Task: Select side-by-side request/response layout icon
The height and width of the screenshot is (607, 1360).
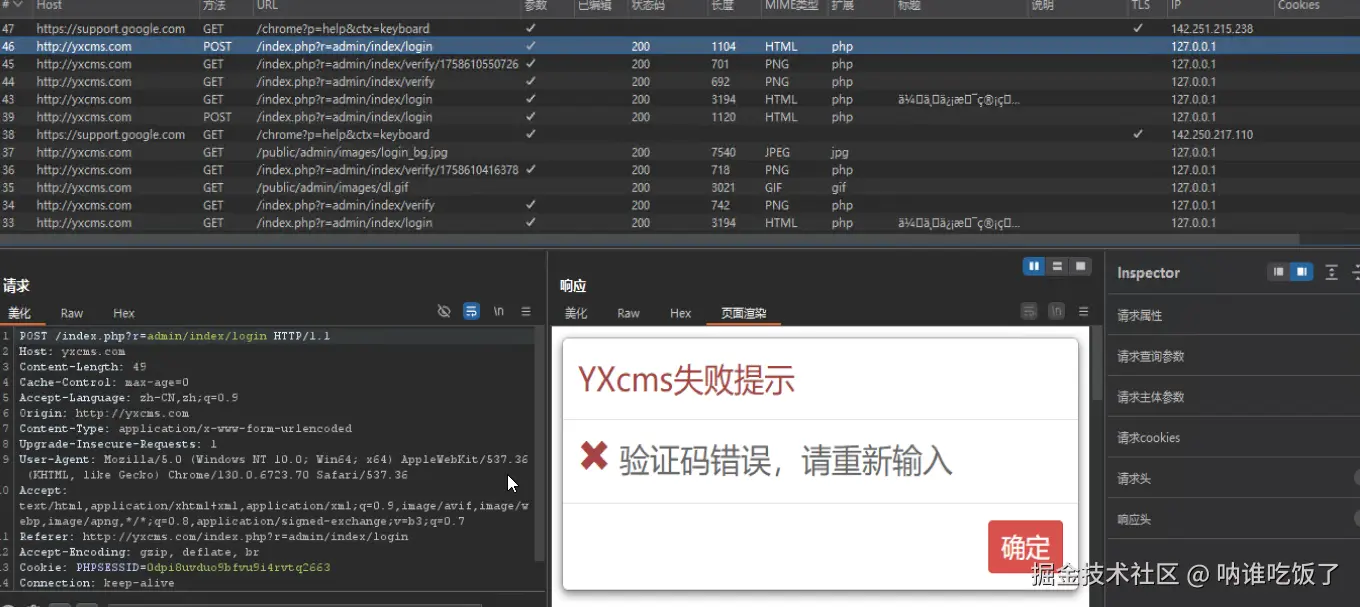Action: point(1034,266)
